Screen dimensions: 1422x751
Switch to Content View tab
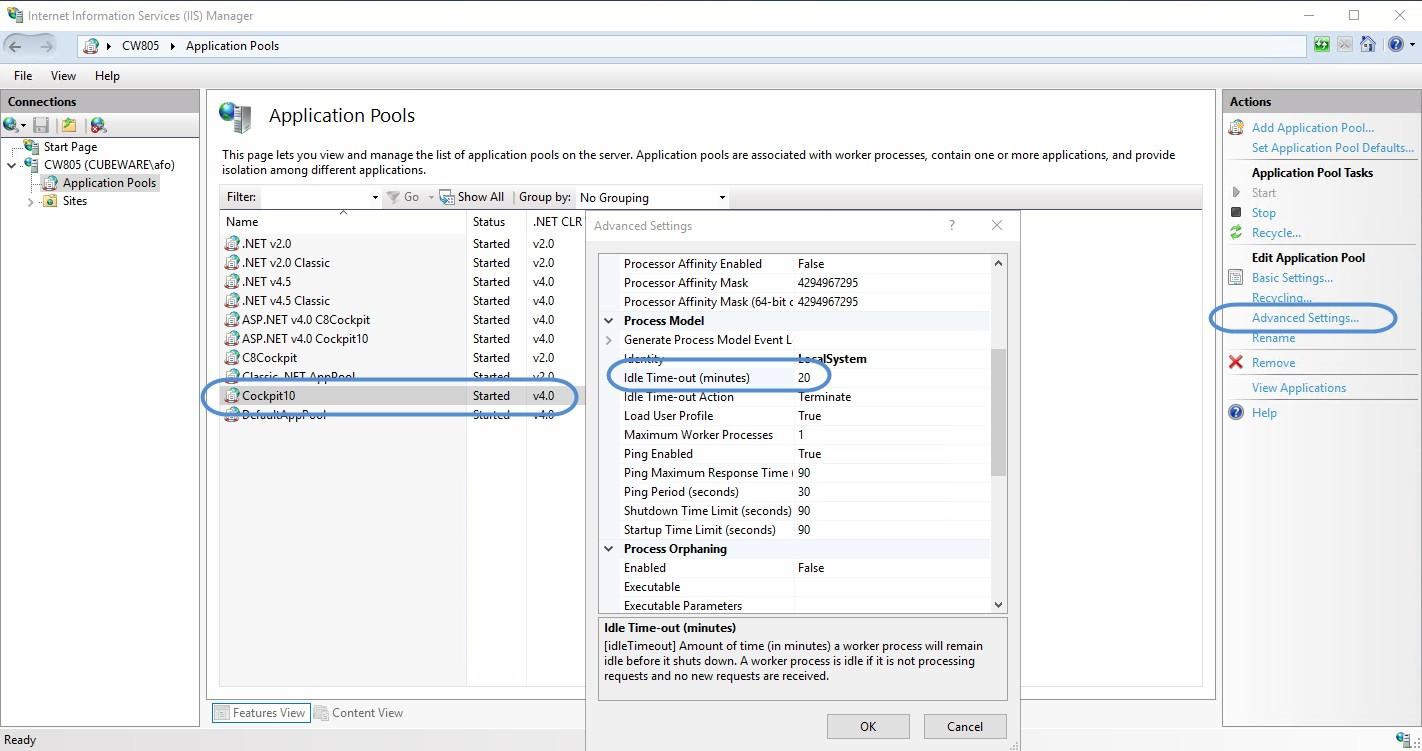pyautogui.click(x=360, y=713)
